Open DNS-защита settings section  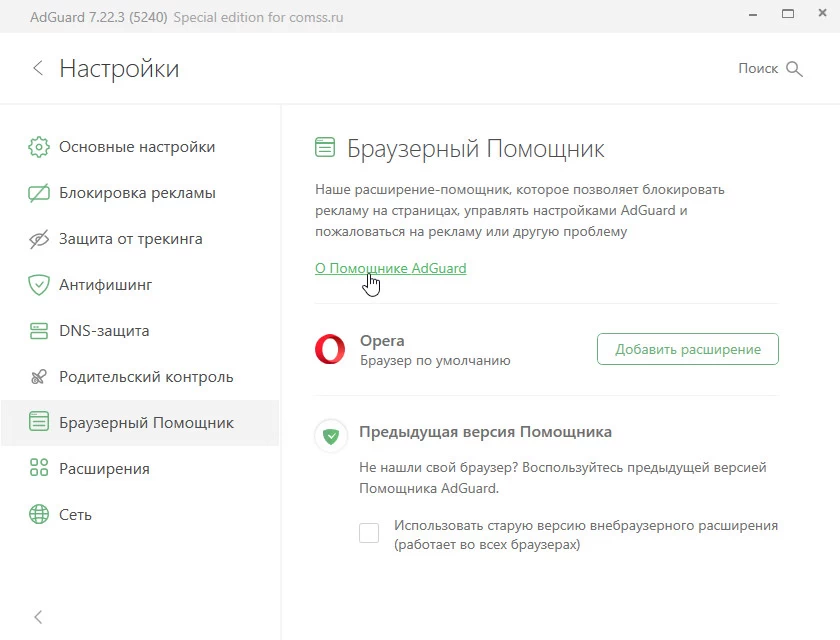coord(104,331)
